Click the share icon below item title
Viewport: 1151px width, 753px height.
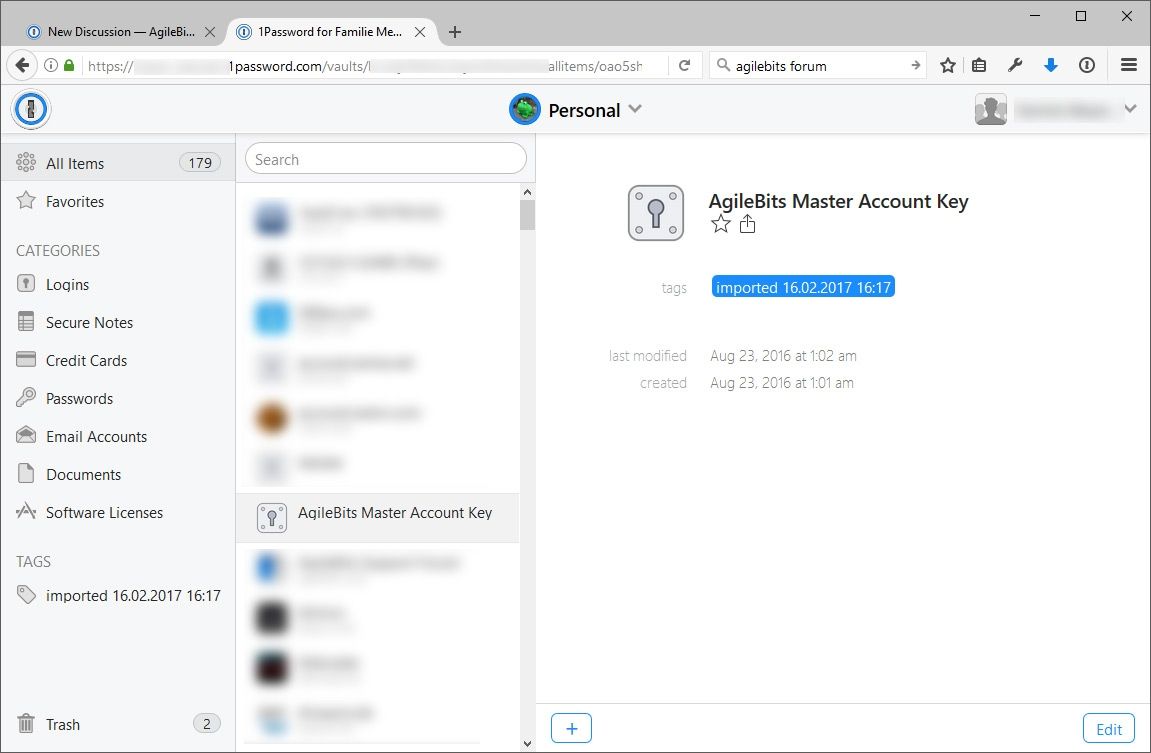click(x=747, y=223)
